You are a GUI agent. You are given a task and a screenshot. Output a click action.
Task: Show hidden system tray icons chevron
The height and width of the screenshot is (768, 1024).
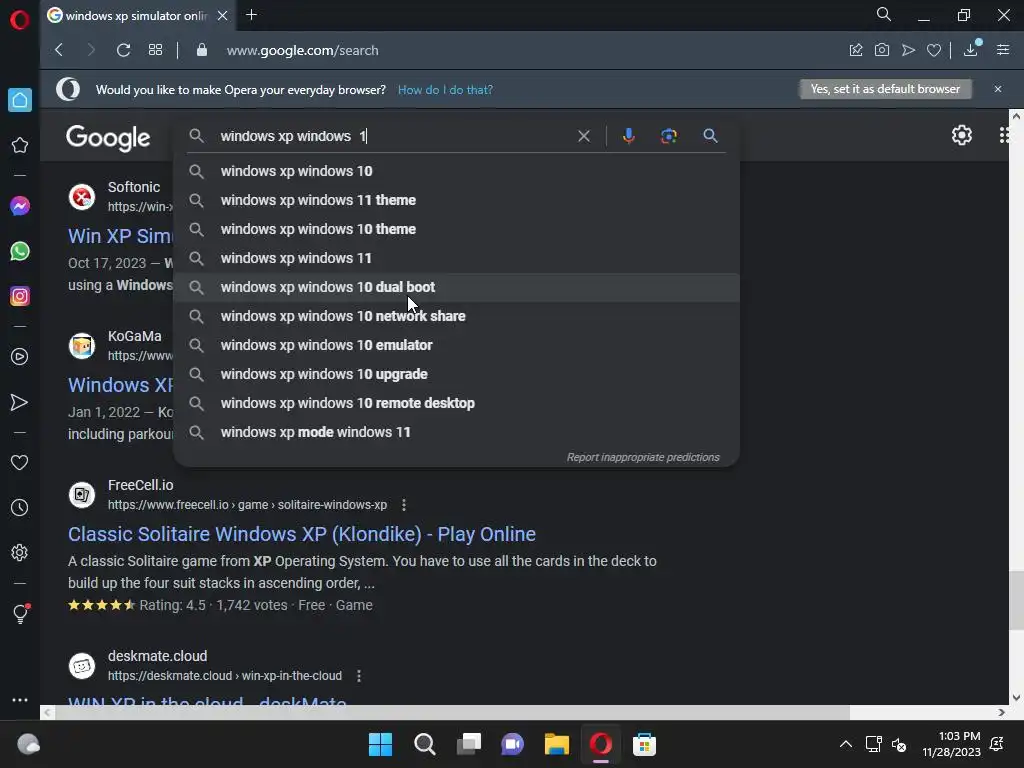[845, 744]
